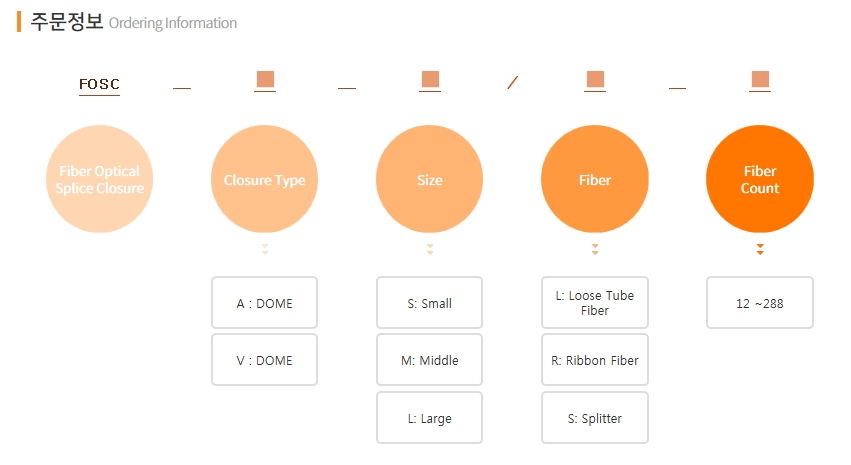Choose the L: Large size box
851x465 pixels.
click(430, 418)
